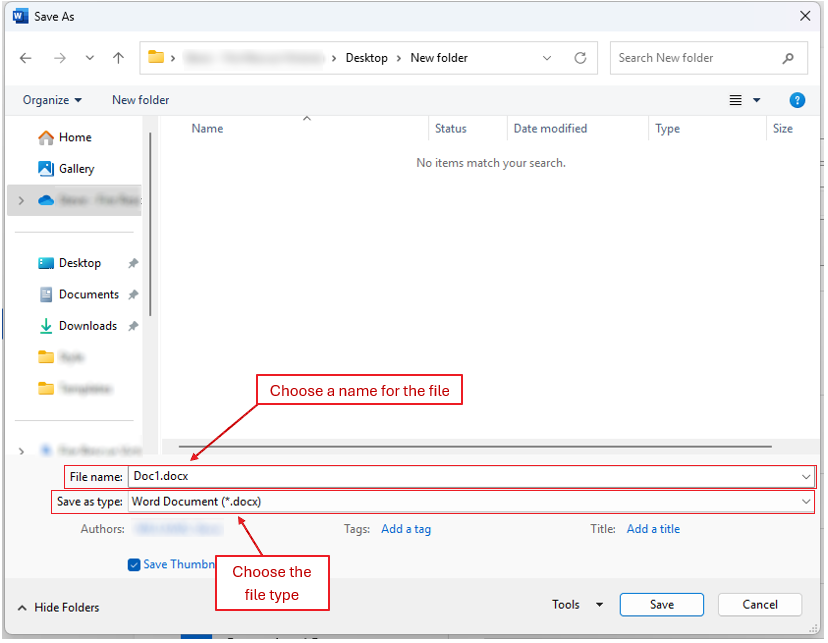Unpin Downloads from quick access
828x643 pixels.
[x=131, y=325]
